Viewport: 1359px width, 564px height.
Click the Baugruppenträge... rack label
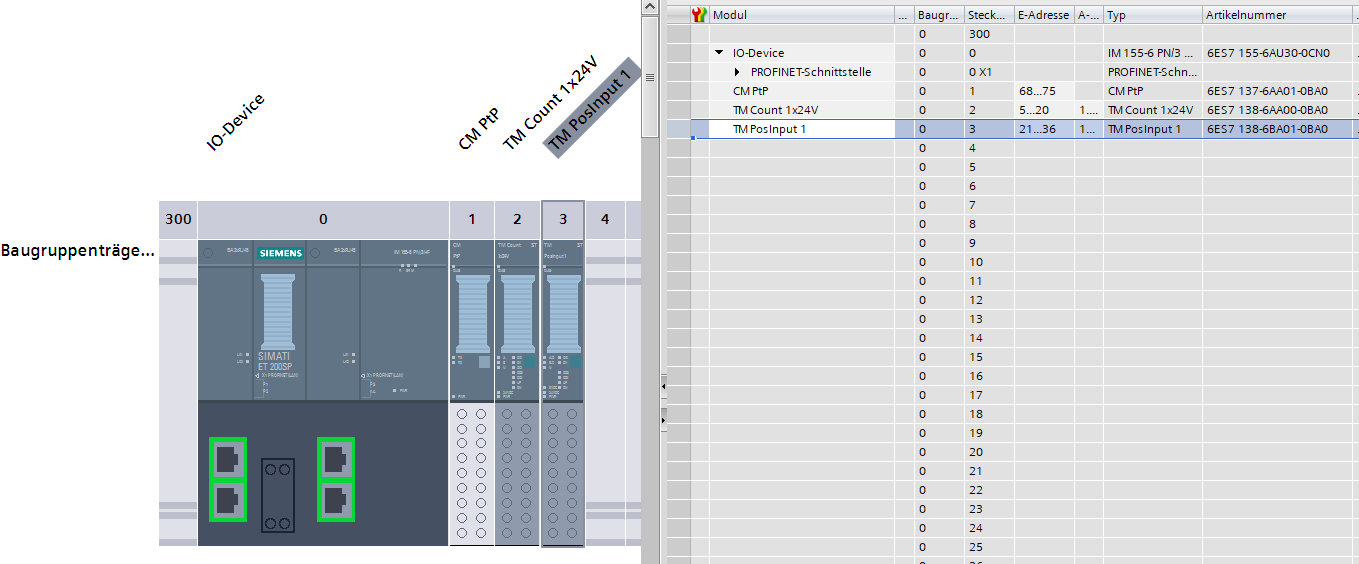coord(77,250)
